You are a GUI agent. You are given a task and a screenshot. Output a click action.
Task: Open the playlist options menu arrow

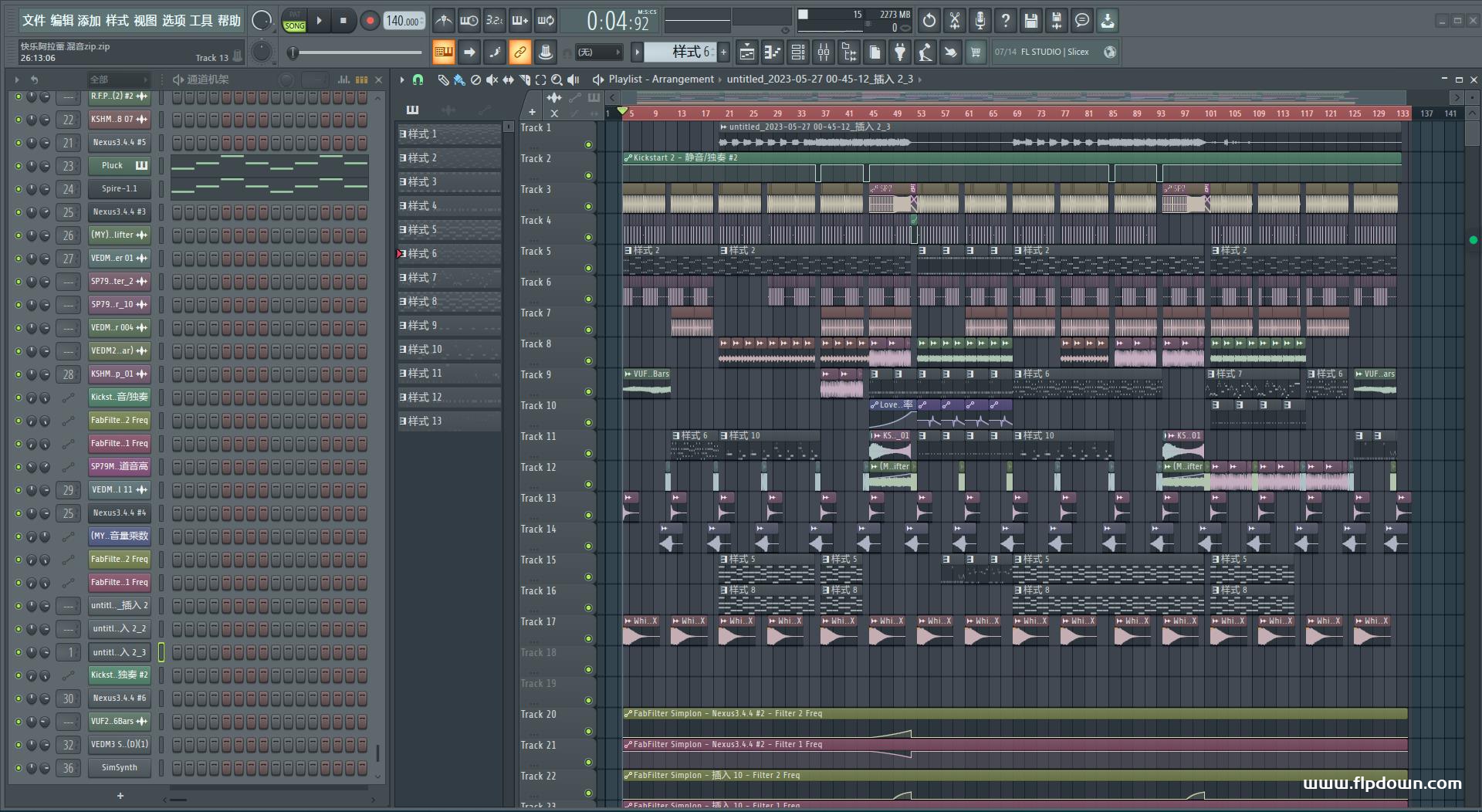pos(402,80)
